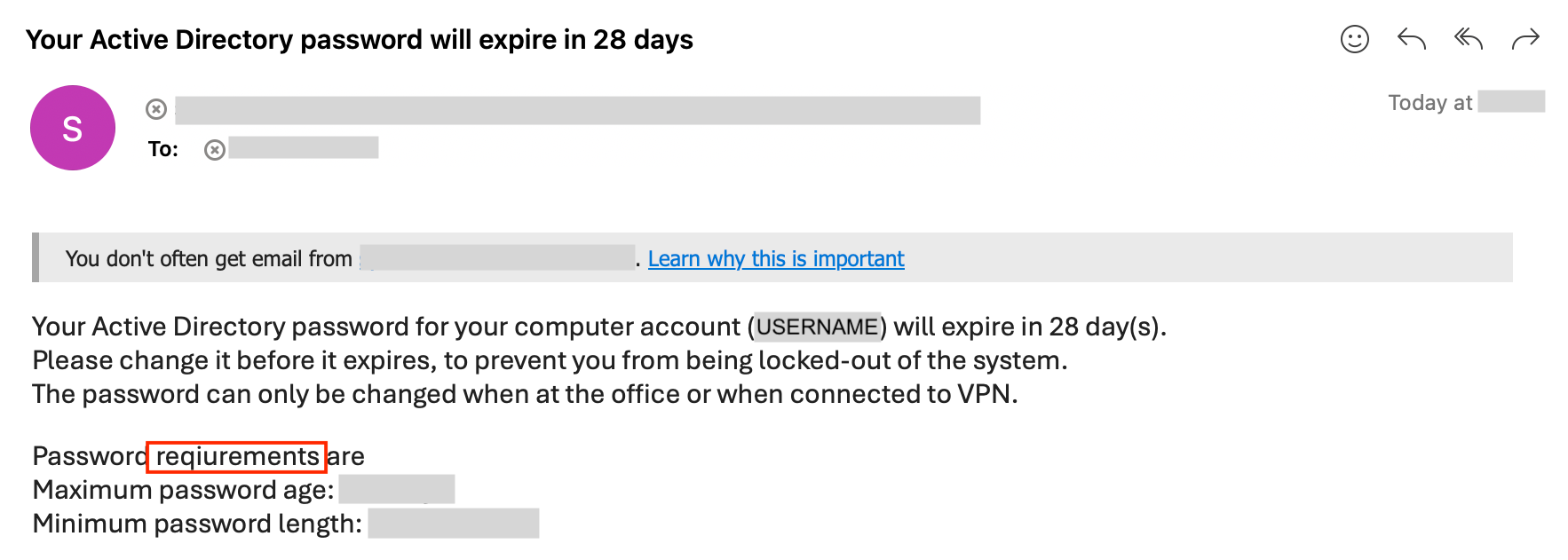Click the redacted sender address in the gray banner

click(x=497, y=258)
